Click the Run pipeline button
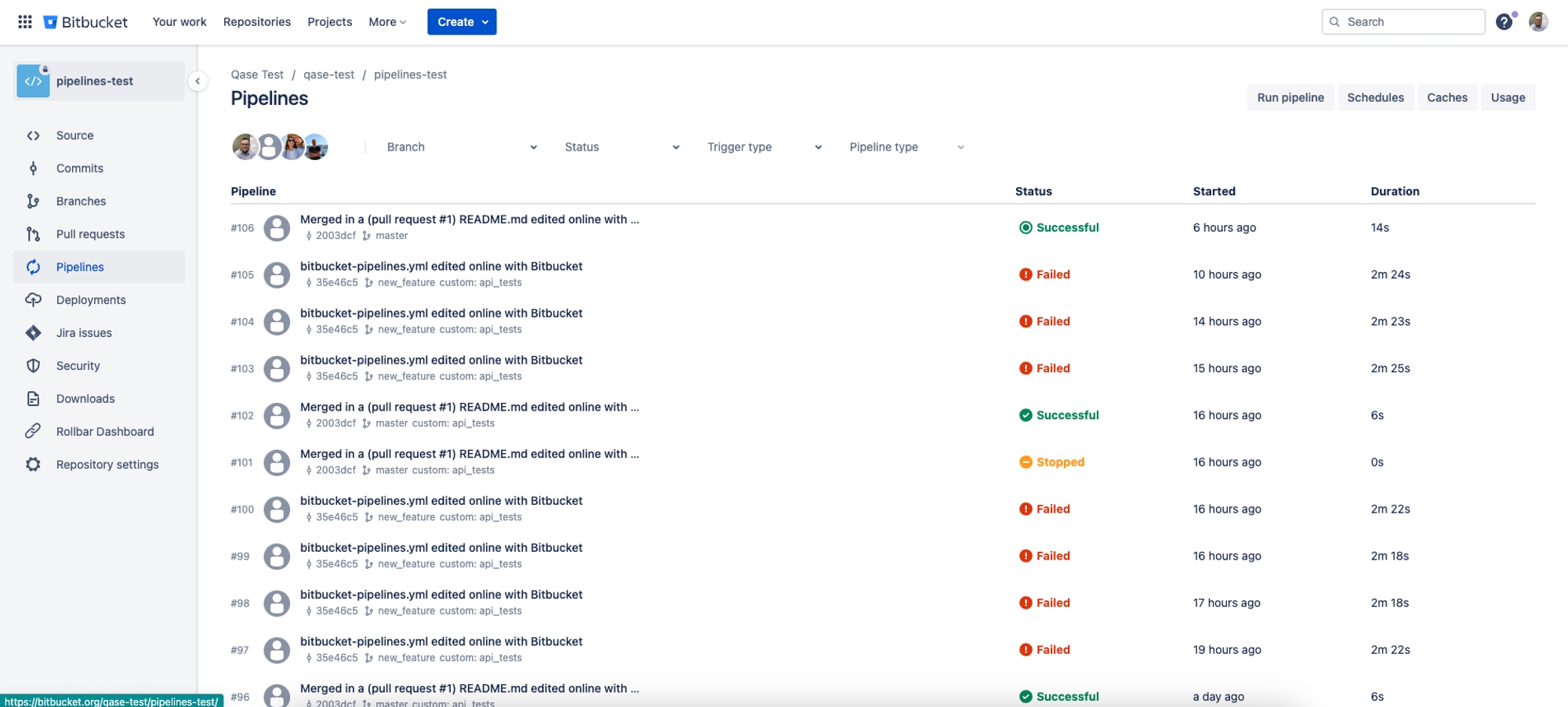Image resolution: width=1568 pixels, height=707 pixels. coord(1290,98)
